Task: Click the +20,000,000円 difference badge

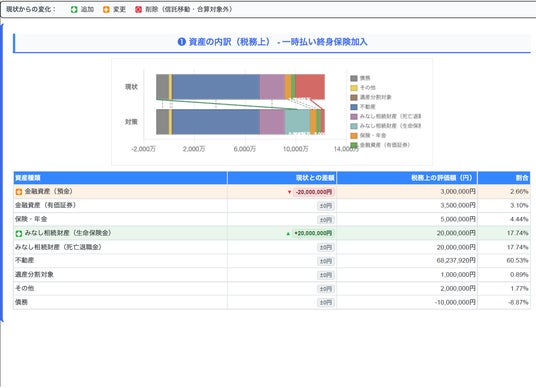Action: 313,233
